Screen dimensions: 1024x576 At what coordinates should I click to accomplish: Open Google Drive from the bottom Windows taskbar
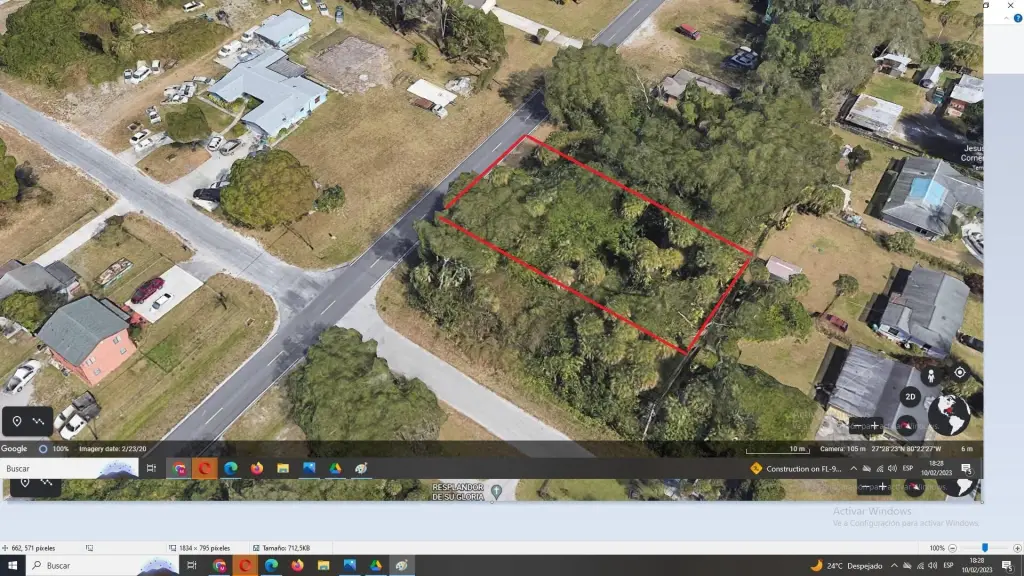point(375,566)
